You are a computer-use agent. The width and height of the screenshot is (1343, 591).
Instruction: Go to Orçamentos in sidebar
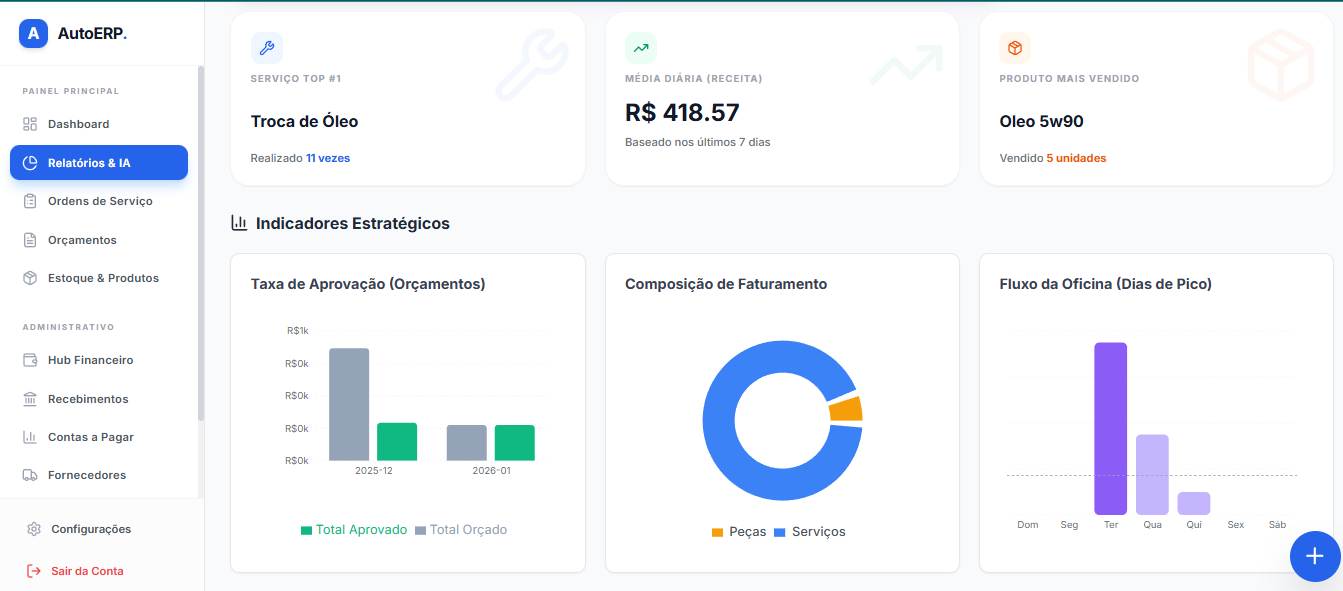(x=82, y=240)
